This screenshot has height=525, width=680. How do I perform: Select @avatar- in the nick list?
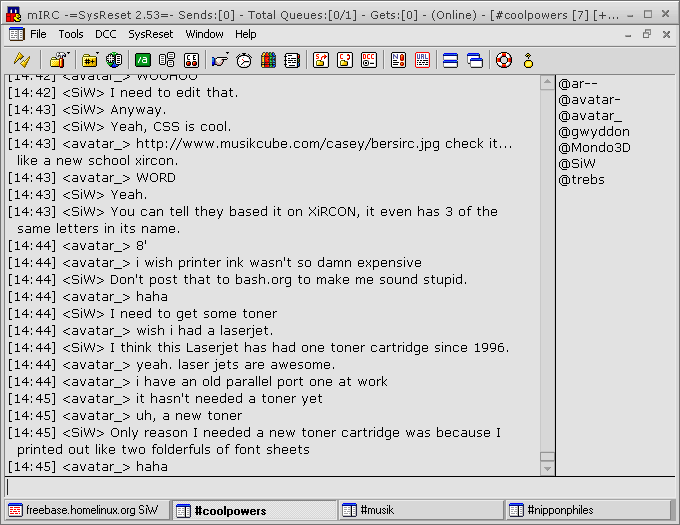click(x=589, y=100)
